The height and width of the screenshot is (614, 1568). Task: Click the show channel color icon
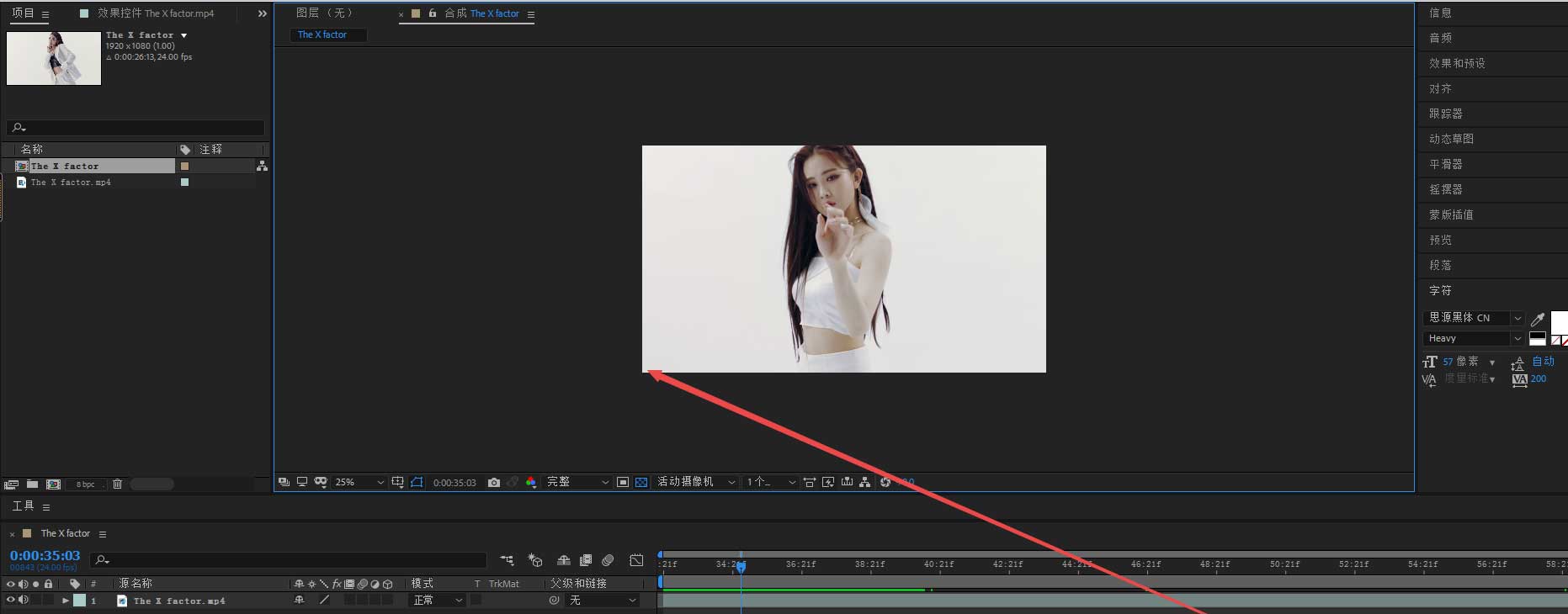pos(531,482)
